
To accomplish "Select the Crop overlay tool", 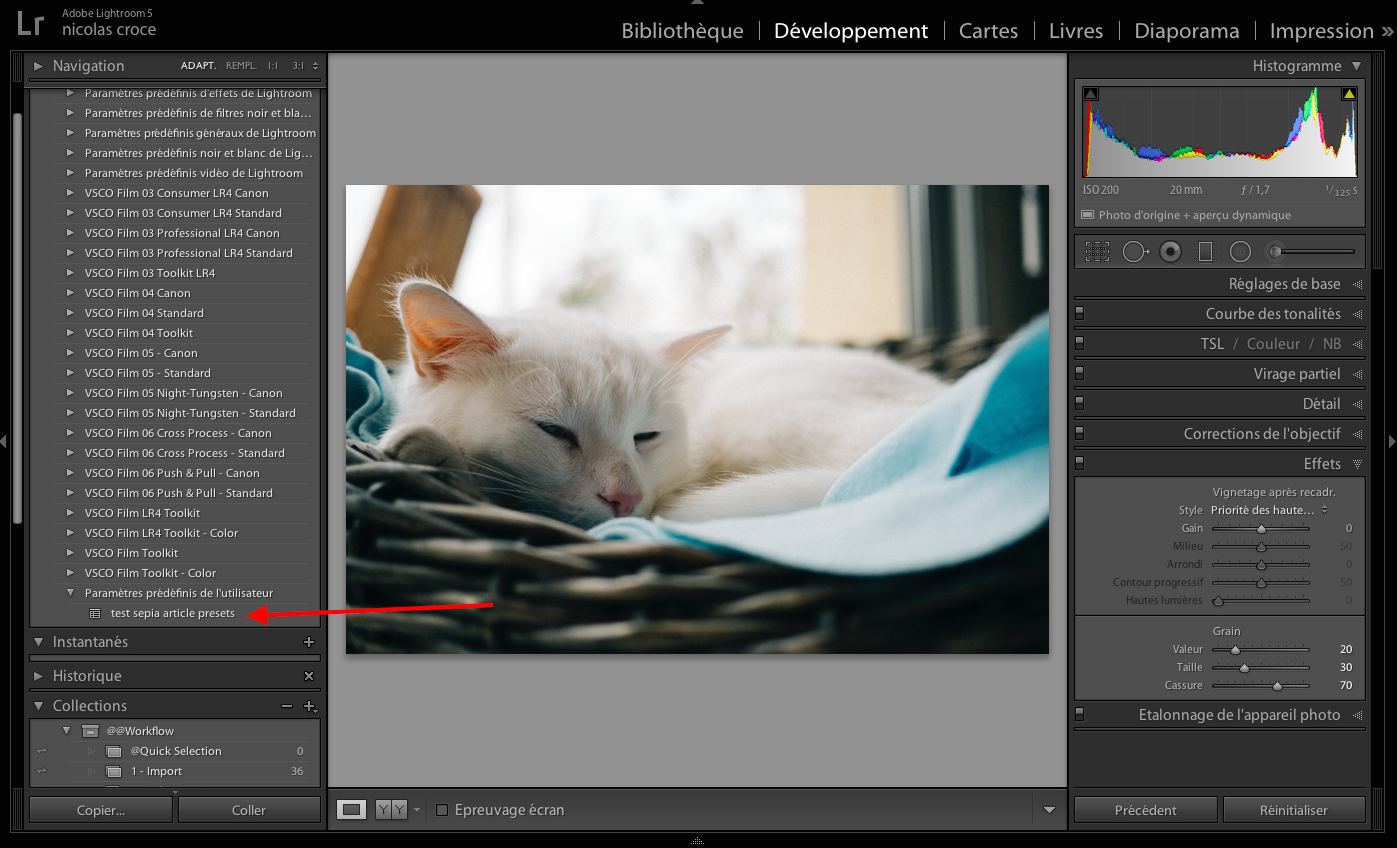I will 1097,252.
